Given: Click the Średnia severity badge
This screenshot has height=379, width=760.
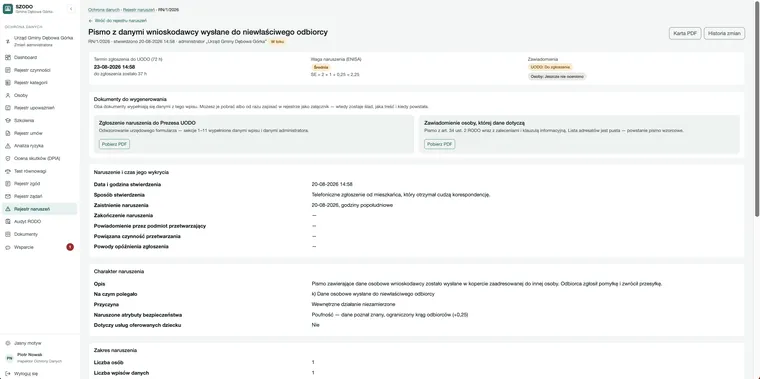Looking at the screenshot, I should click(321, 67).
